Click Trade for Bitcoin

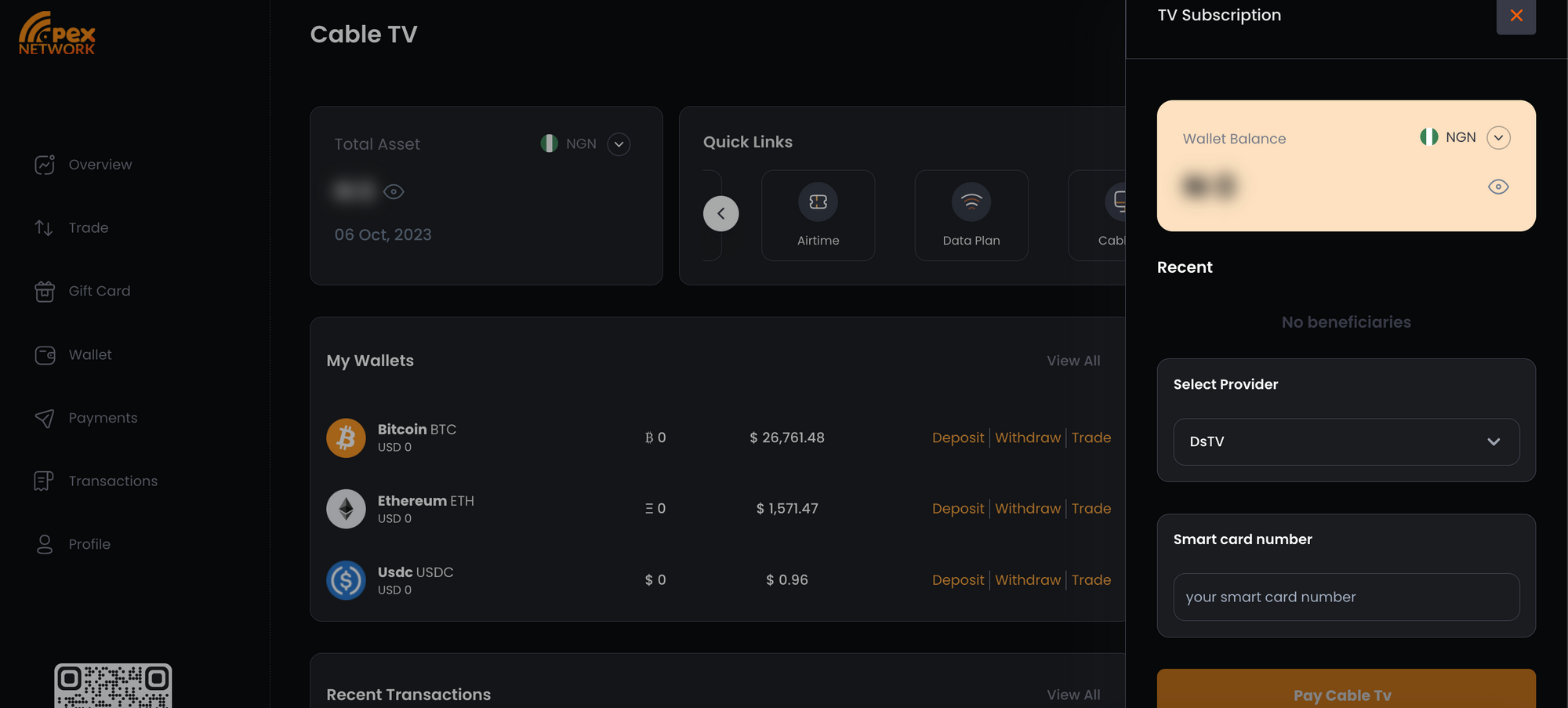1091,438
